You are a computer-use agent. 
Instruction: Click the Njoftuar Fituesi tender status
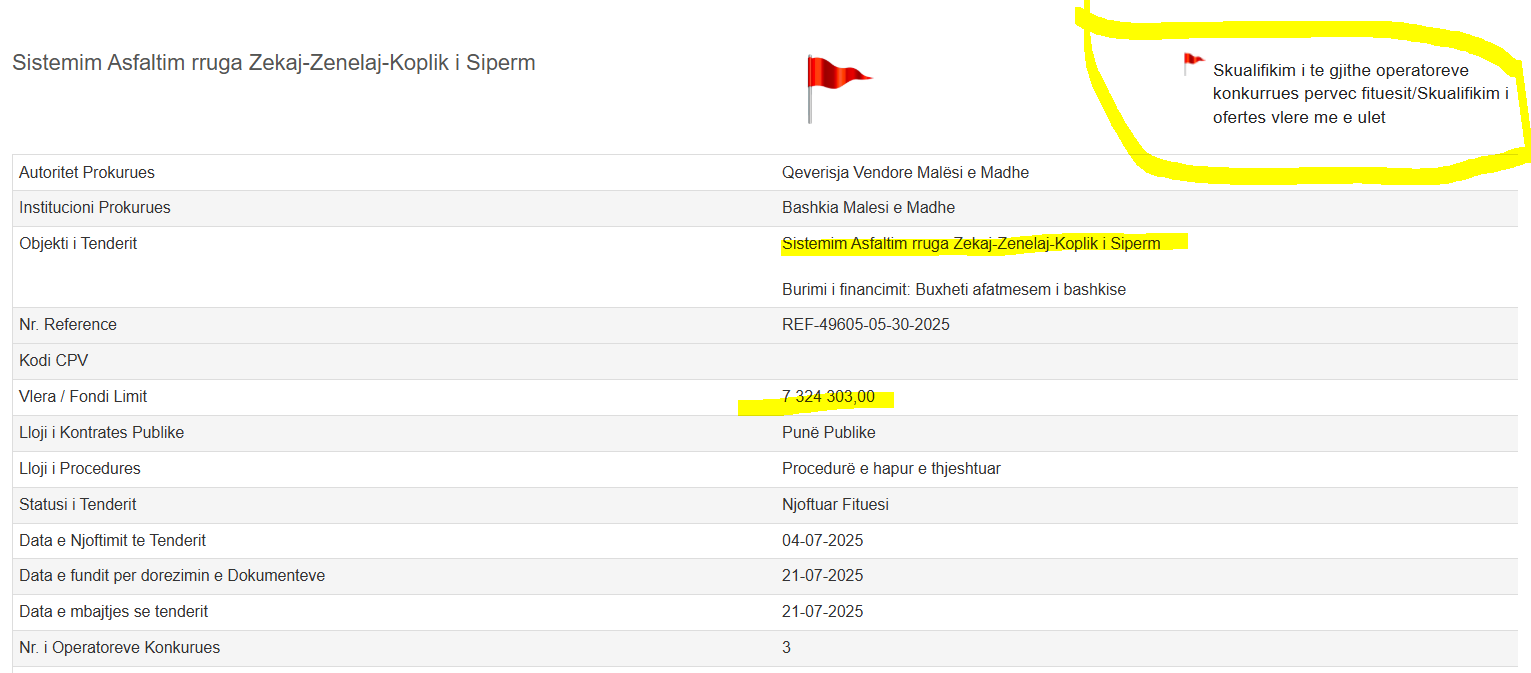834,505
